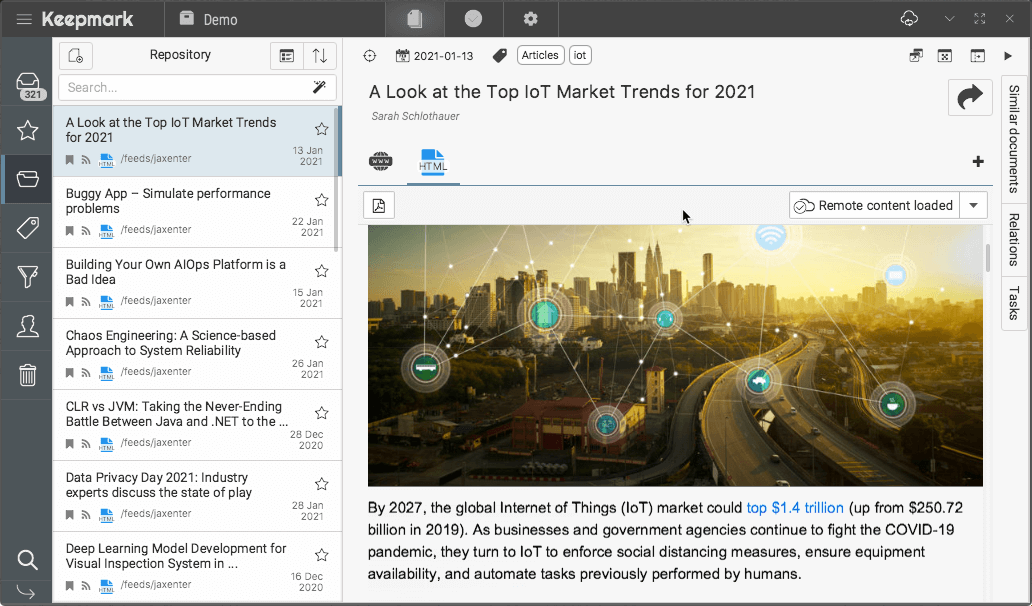Screen dimensions: 1032x606
Task: Expand the Remote content loaded dropdown arrow
Action: (973, 205)
